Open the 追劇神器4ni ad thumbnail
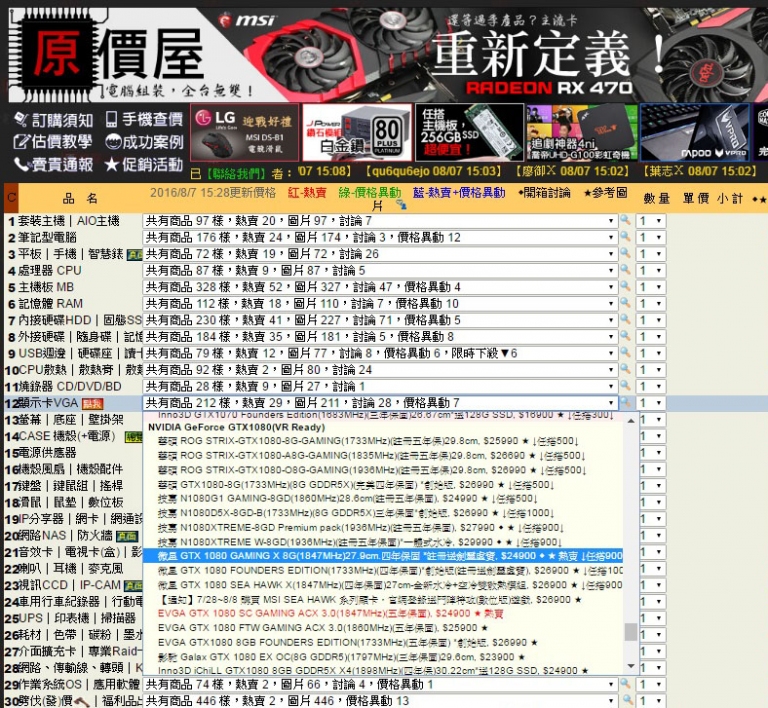The height and width of the screenshot is (708, 768). coord(582,133)
